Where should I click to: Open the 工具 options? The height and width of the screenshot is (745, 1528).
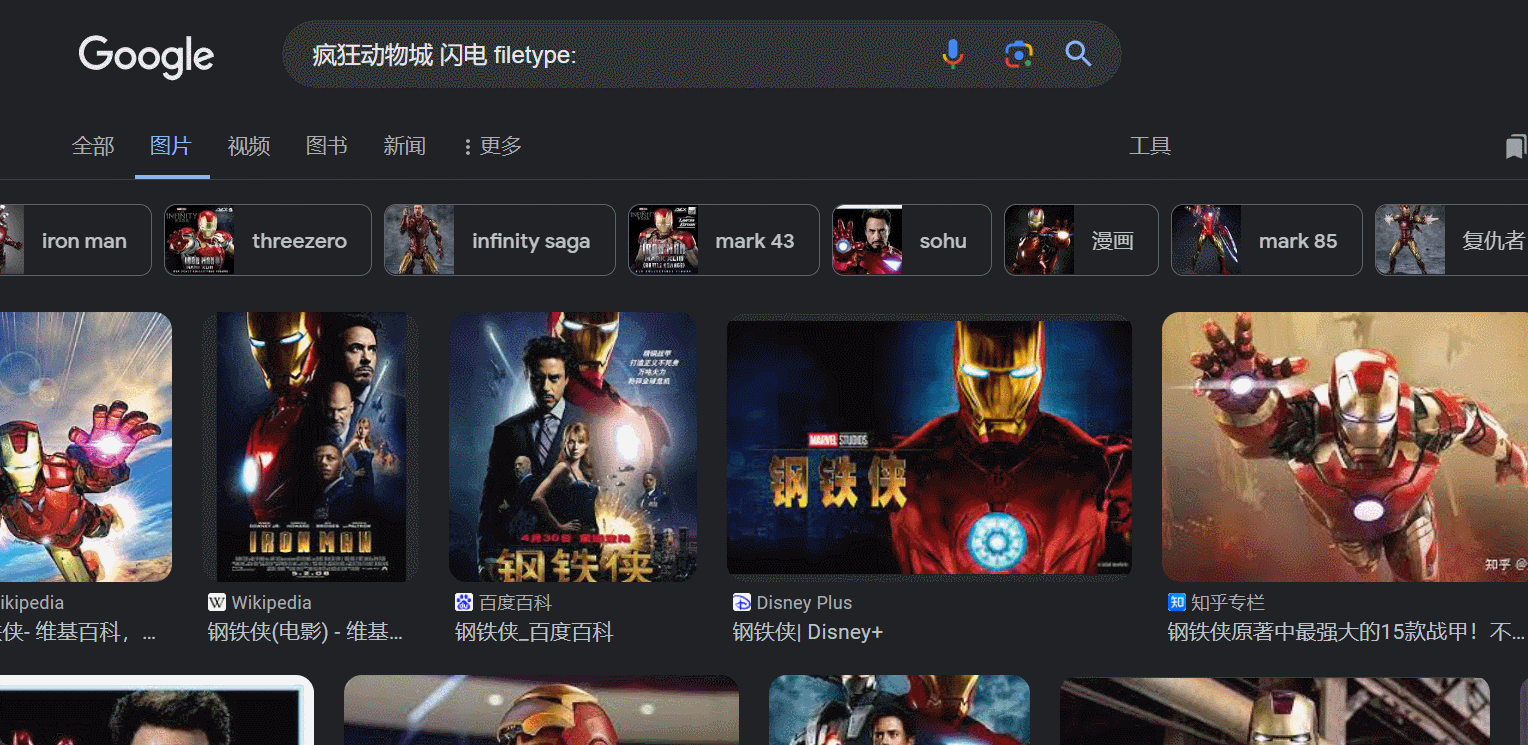coord(1150,146)
